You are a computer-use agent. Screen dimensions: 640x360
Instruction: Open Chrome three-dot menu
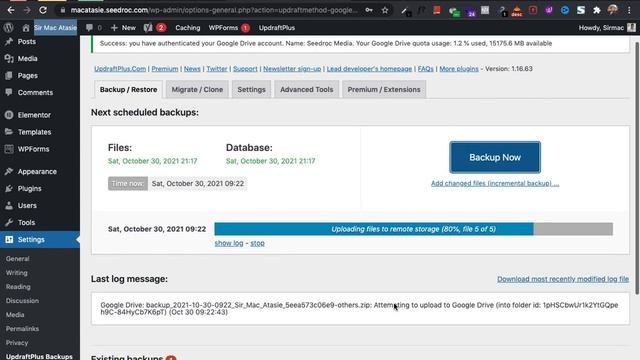(629, 10)
